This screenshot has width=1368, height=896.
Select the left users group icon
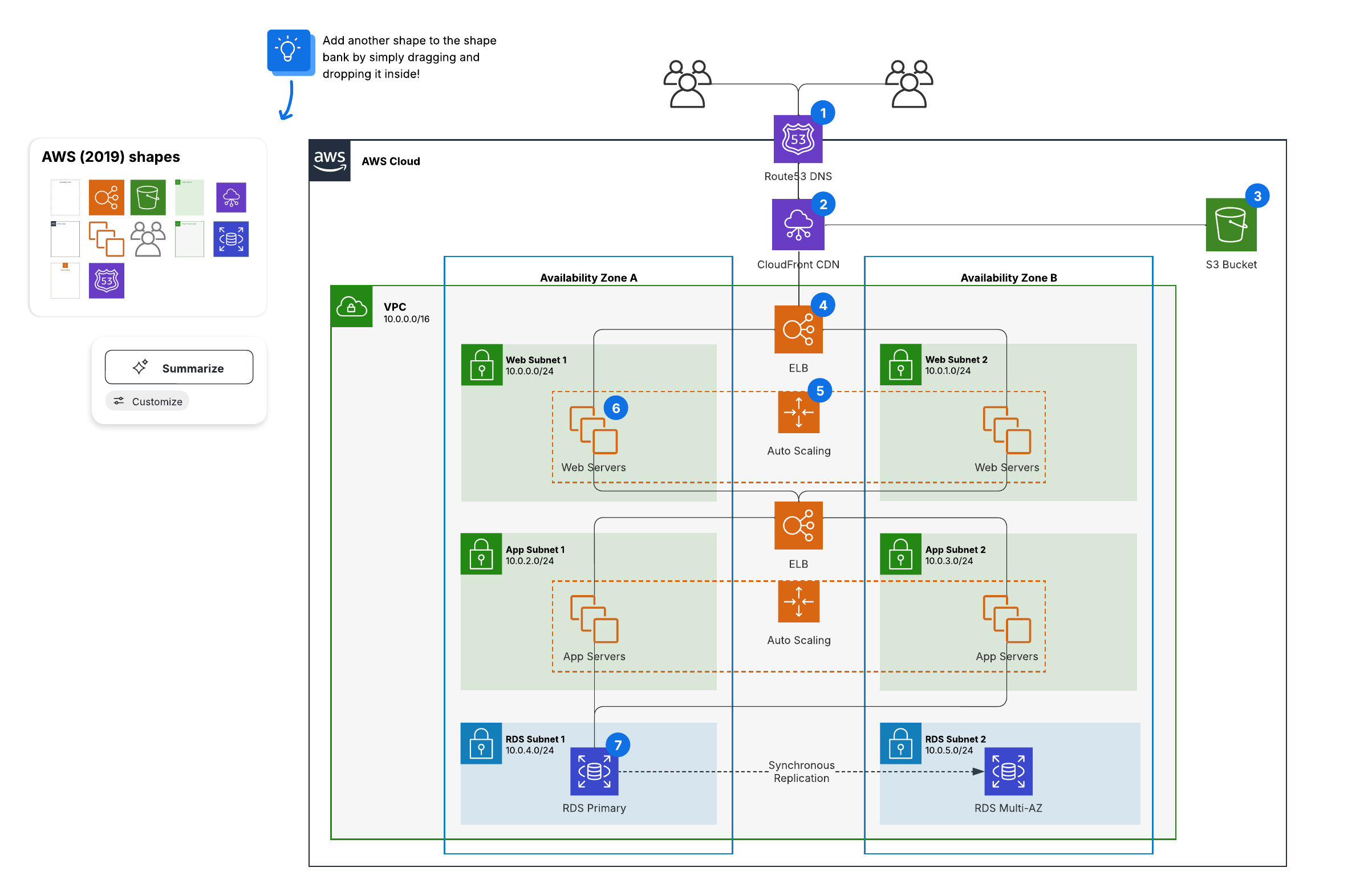pyautogui.click(x=688, y=84)
